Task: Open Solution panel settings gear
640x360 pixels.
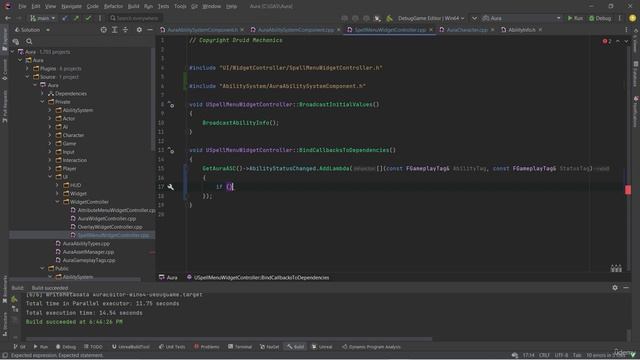Action: [x=139, y=30]
